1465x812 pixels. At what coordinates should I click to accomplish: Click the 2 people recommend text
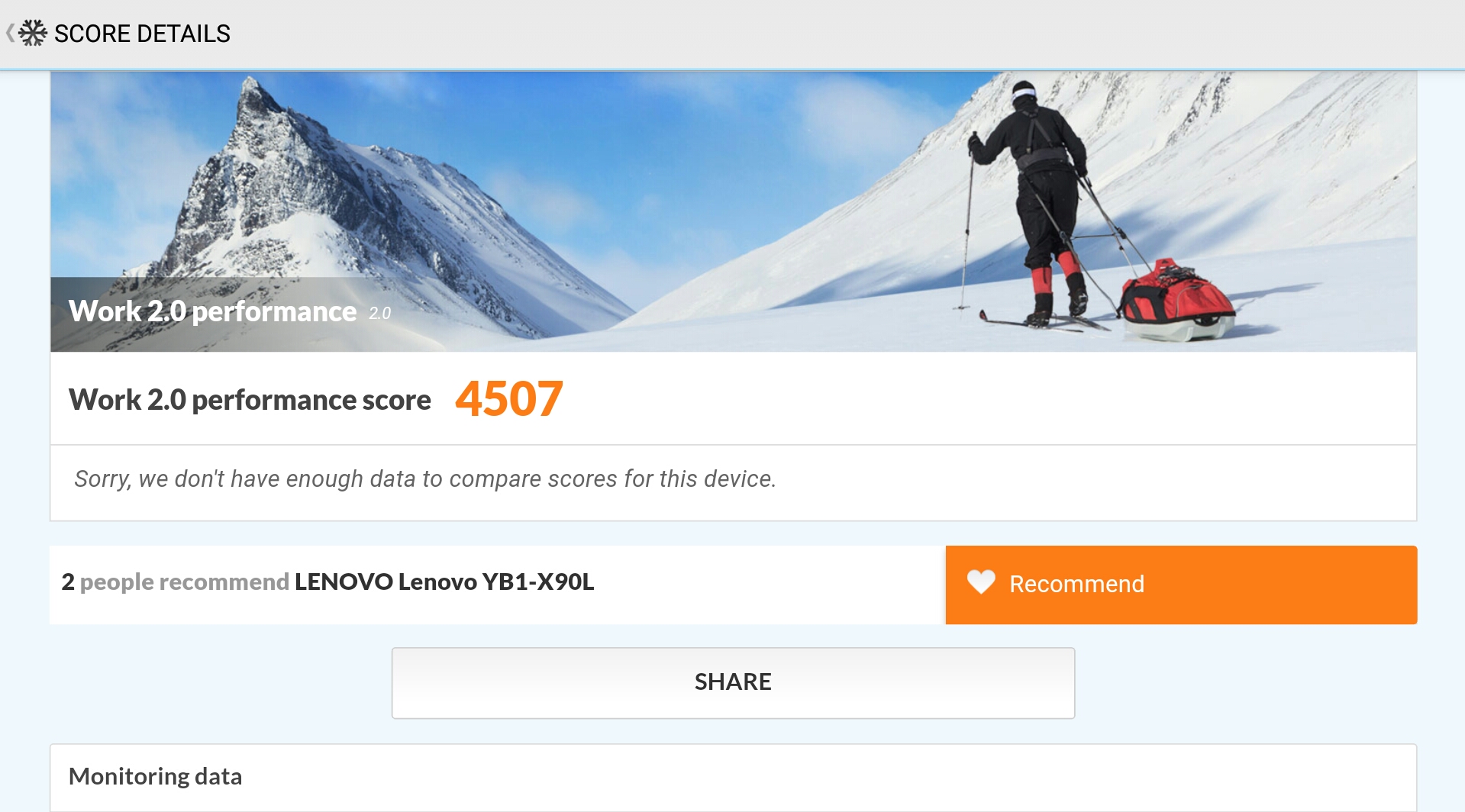(x=175, y=582)
